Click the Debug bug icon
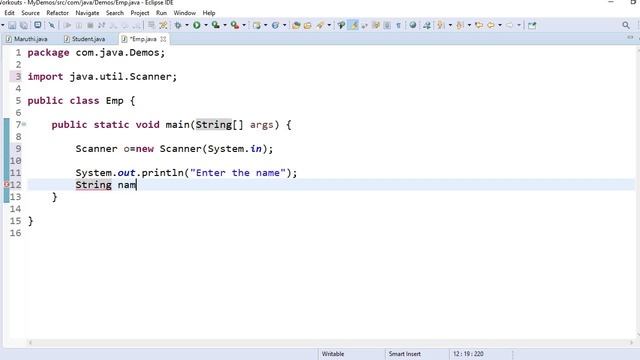The width and height of the screenshot is (640, 360). point(178,25)
